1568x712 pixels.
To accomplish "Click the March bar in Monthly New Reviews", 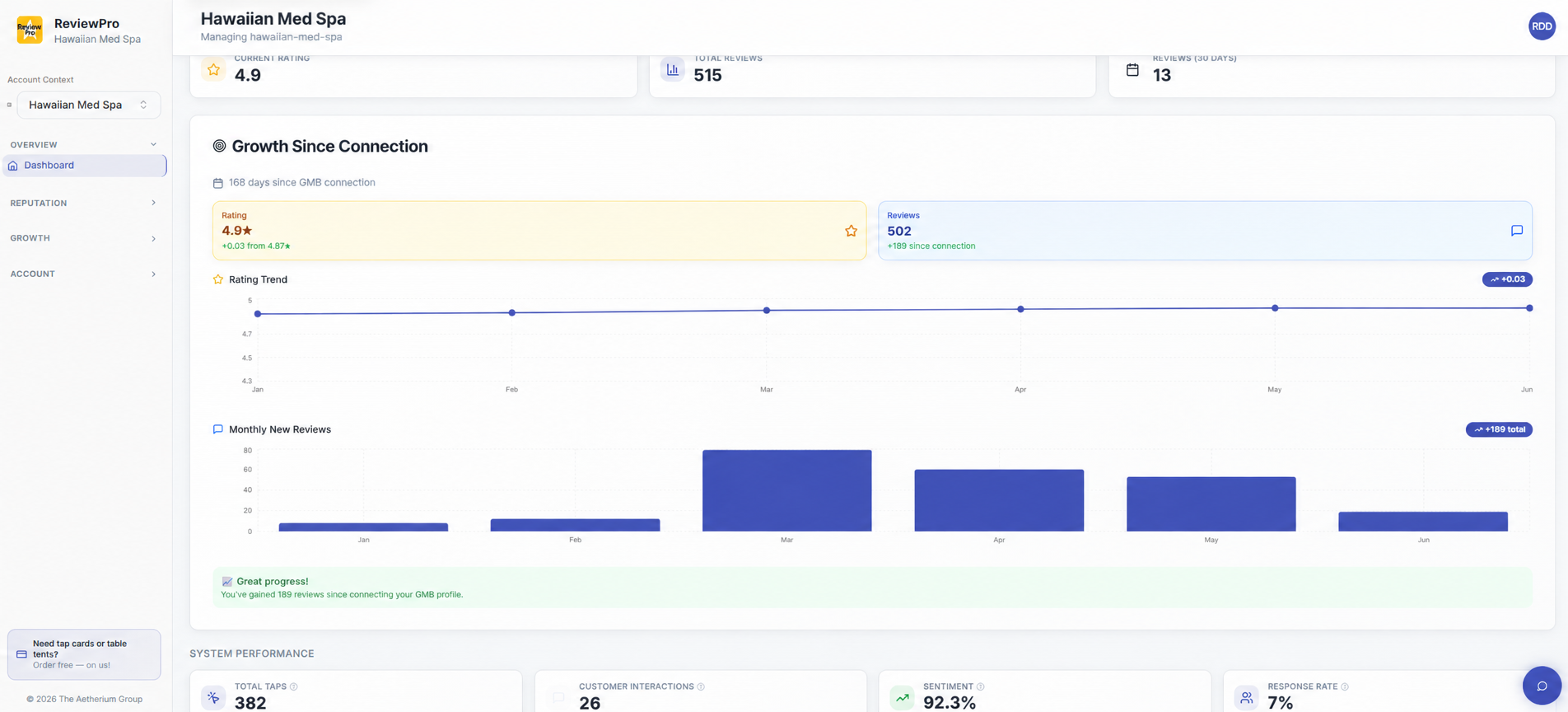I will pos(786,490).
